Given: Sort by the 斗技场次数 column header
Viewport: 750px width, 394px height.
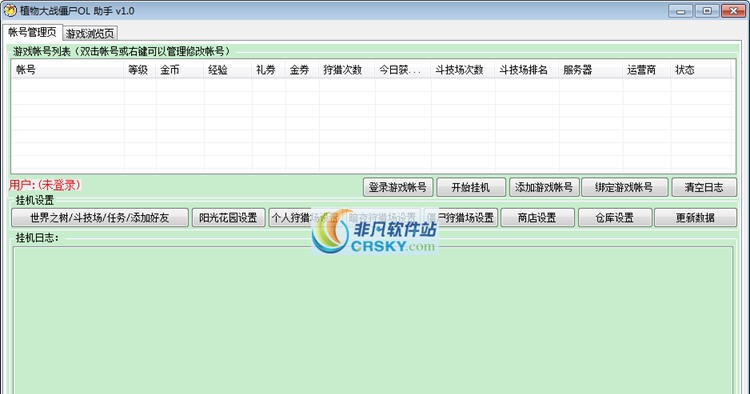Looking at the screenshot, I should [463, 70].
